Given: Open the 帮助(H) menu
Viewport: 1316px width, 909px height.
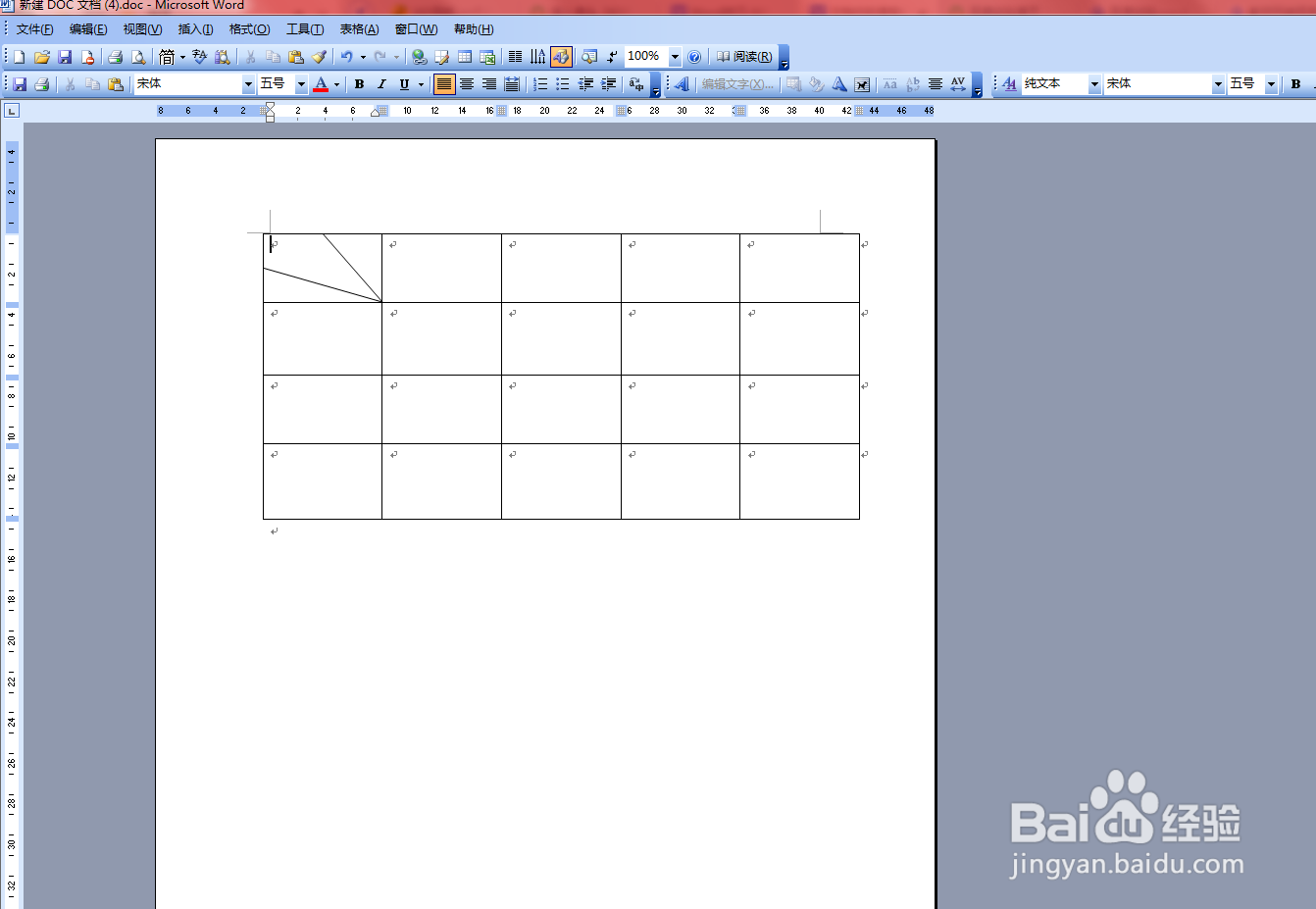Looking at the screenshot, I should pos(474,29).
